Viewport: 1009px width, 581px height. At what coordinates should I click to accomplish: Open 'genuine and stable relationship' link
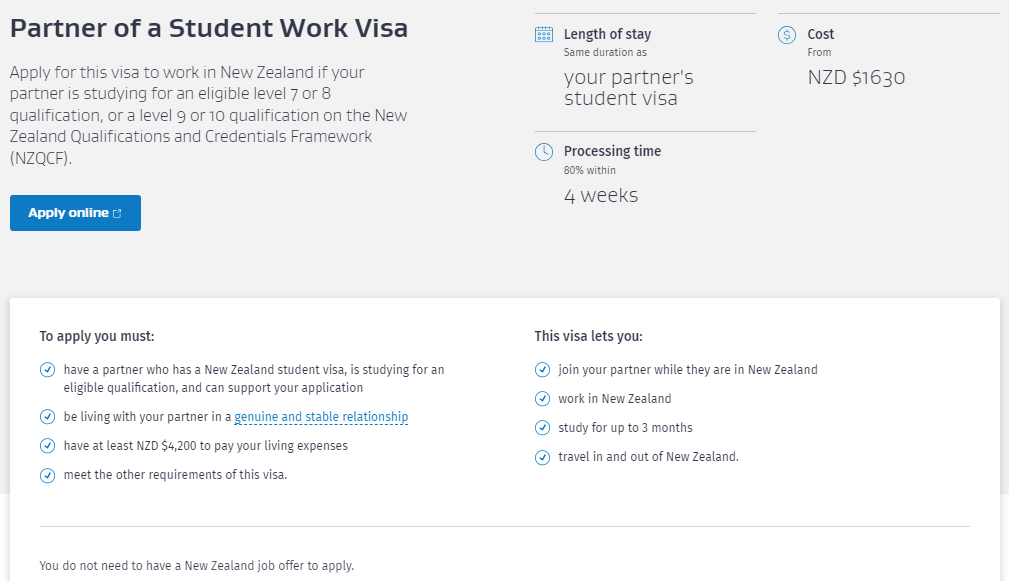tap(321, 417)
